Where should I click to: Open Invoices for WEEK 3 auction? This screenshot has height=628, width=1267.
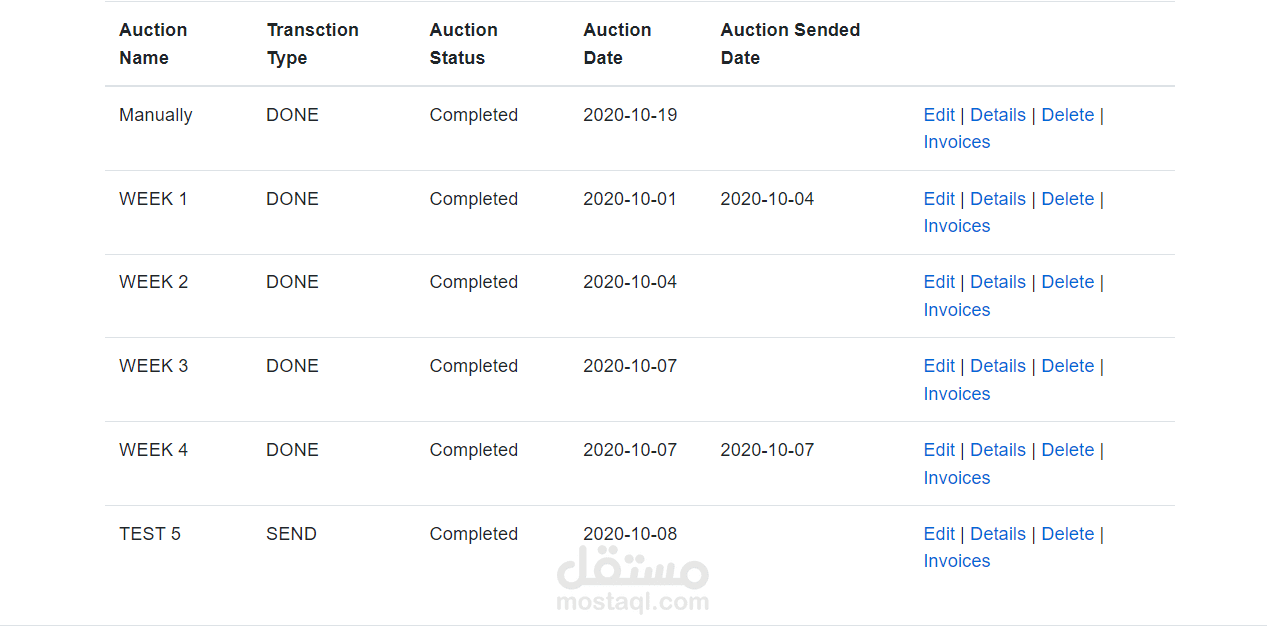956,394
